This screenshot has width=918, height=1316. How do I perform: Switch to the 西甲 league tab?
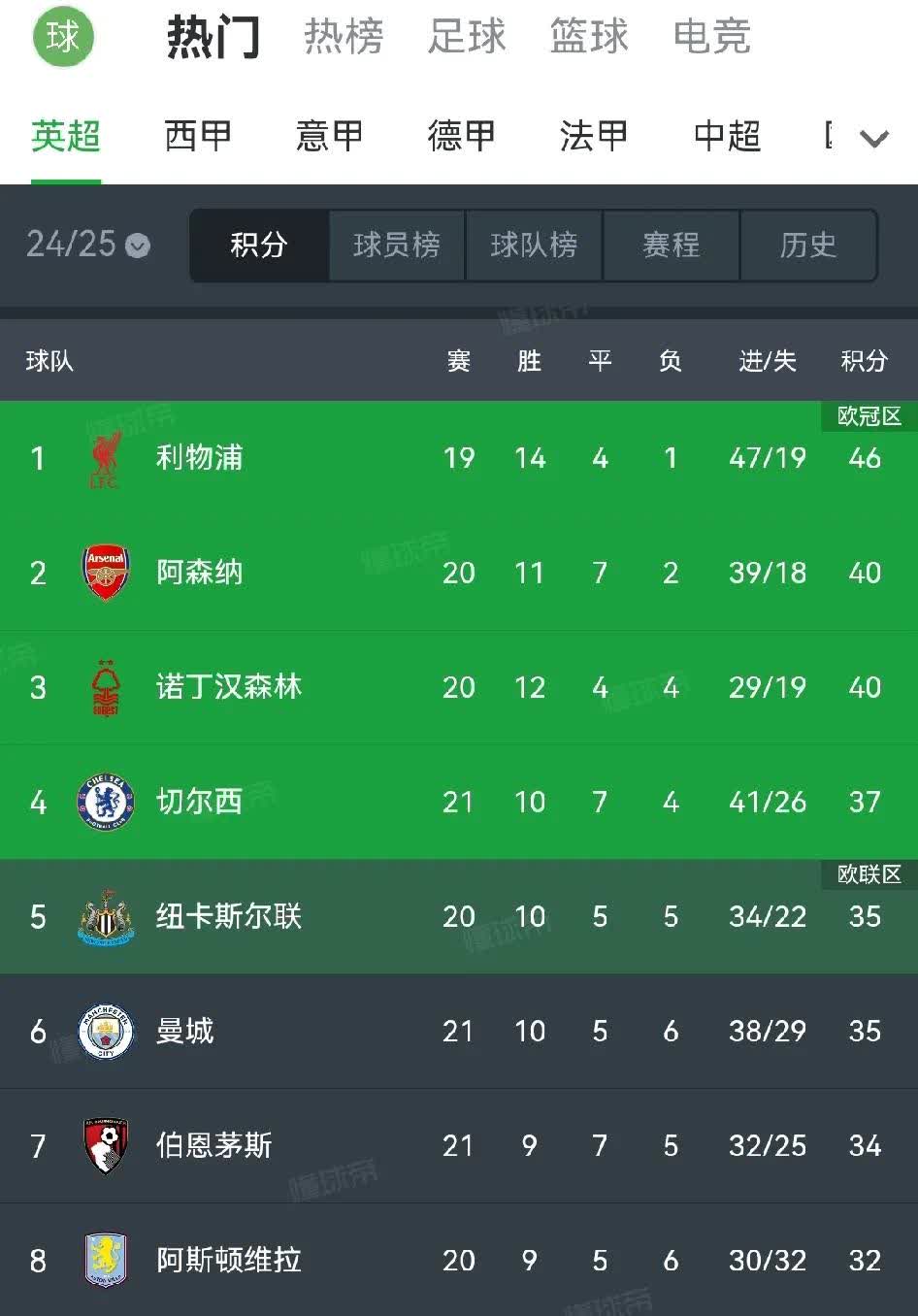(x=197, y=136)
